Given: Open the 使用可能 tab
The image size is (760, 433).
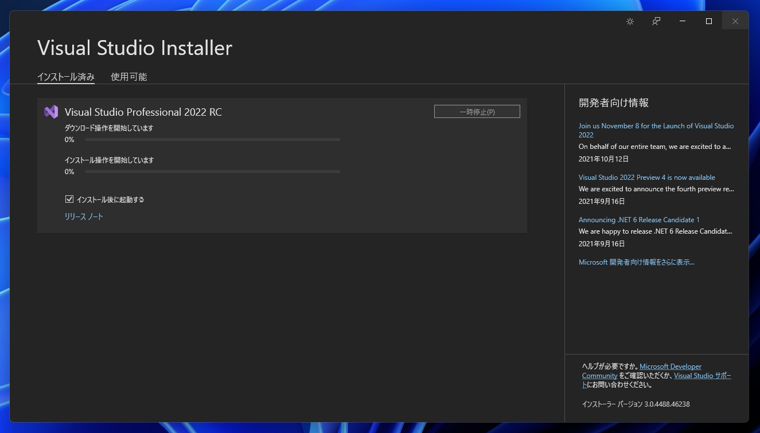Looking at the screenshot, I should (129, 77).
